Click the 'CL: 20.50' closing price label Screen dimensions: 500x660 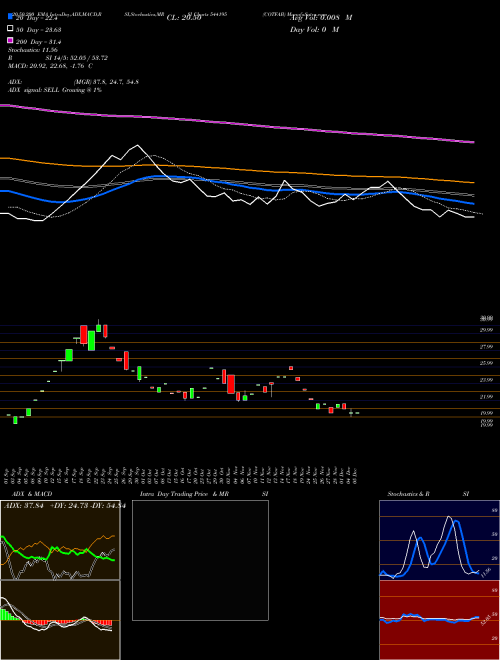(x=184, y=18)
